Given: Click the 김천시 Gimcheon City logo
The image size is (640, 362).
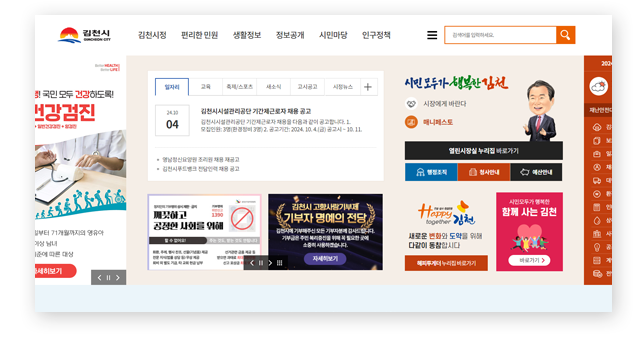Looking at the screenshot, I should point(84,35).
